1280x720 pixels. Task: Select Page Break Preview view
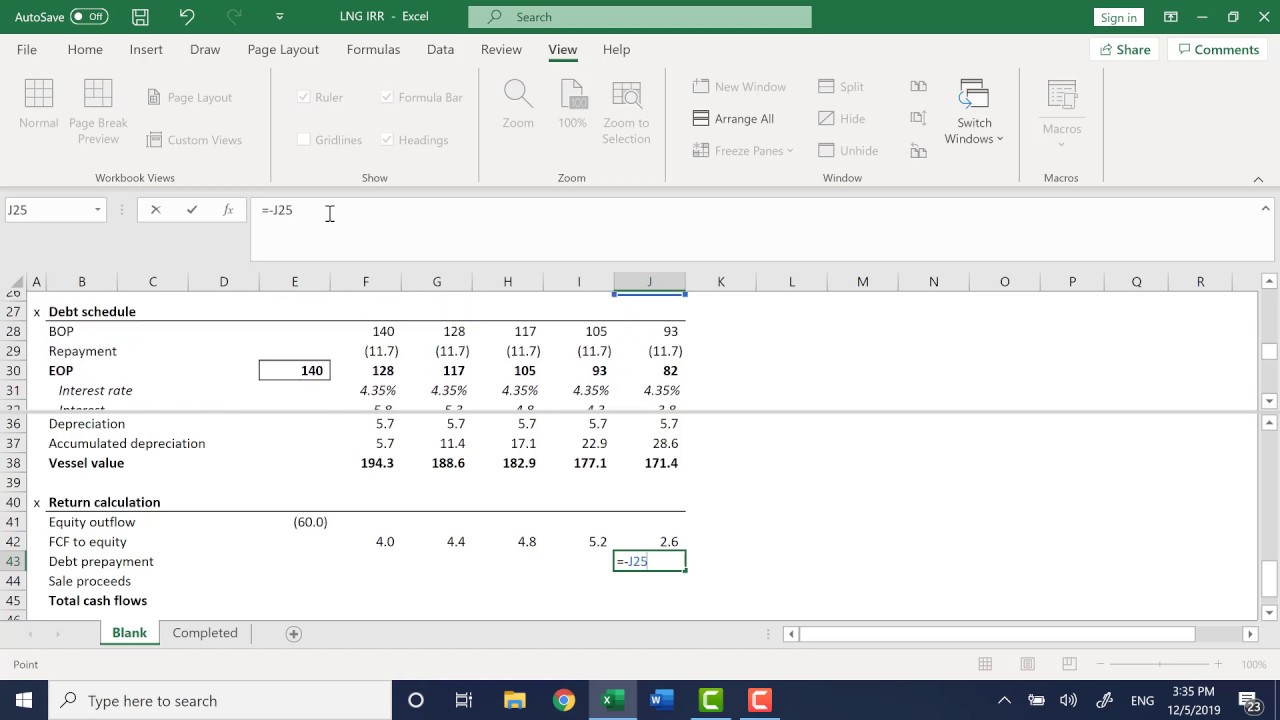[x=98, y=111]
